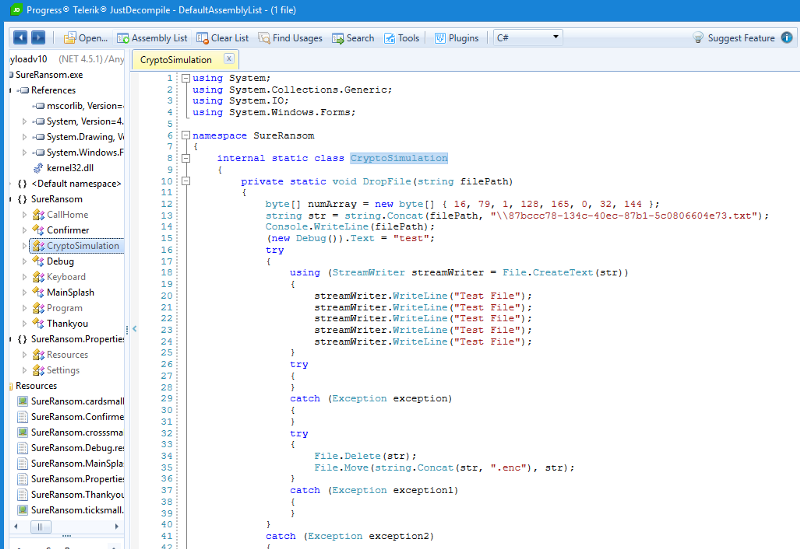Screen dimensions: 800x549
Task: Click left arrow of tree horizontal scrollbar
Action: [x=16, y=526]
